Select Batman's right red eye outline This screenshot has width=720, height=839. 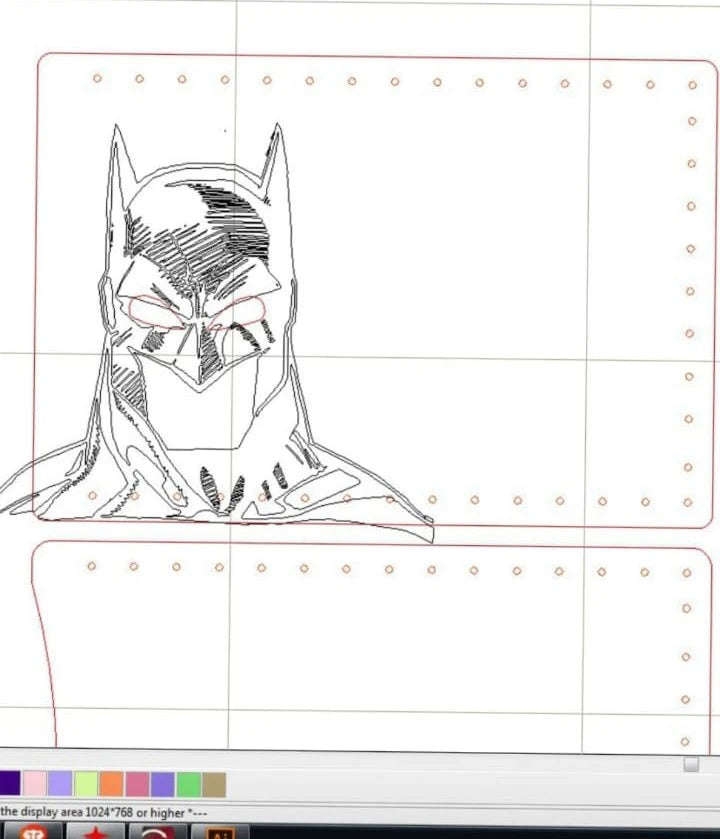pos(238,311)
